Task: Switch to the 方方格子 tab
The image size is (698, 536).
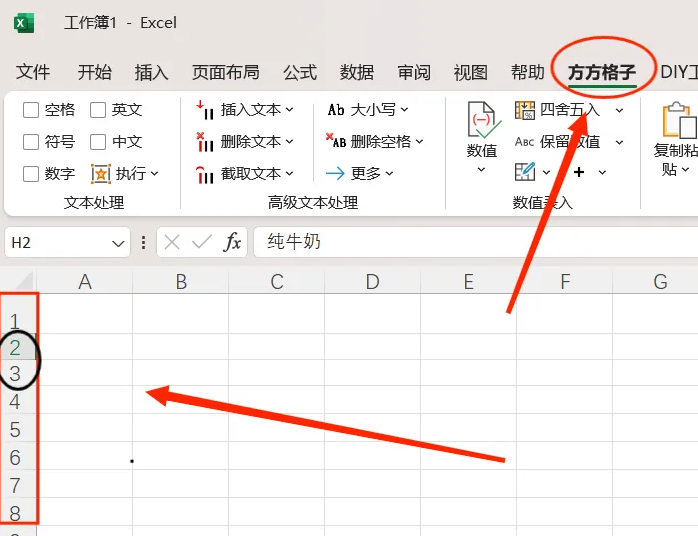Action: pyautogui.click(x=602, y=72)
